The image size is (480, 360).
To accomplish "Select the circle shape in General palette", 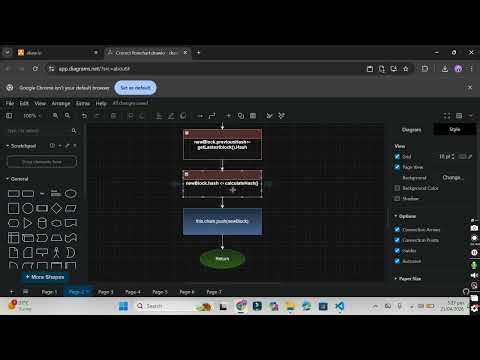I will (x=28, y=208).
